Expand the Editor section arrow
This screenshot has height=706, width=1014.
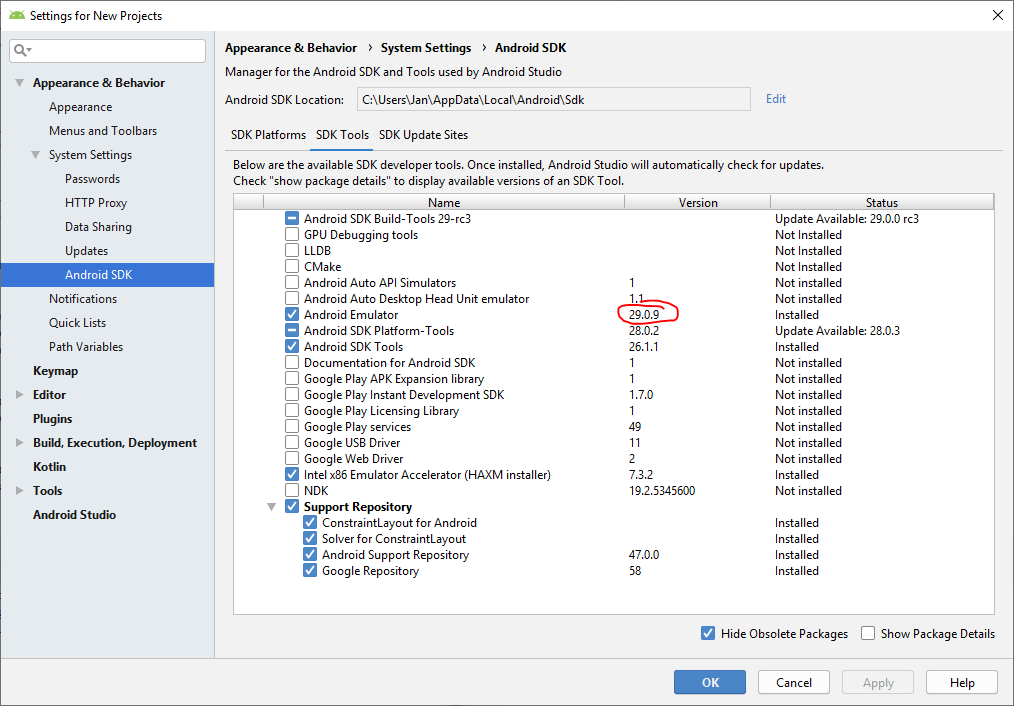point(20,394)
